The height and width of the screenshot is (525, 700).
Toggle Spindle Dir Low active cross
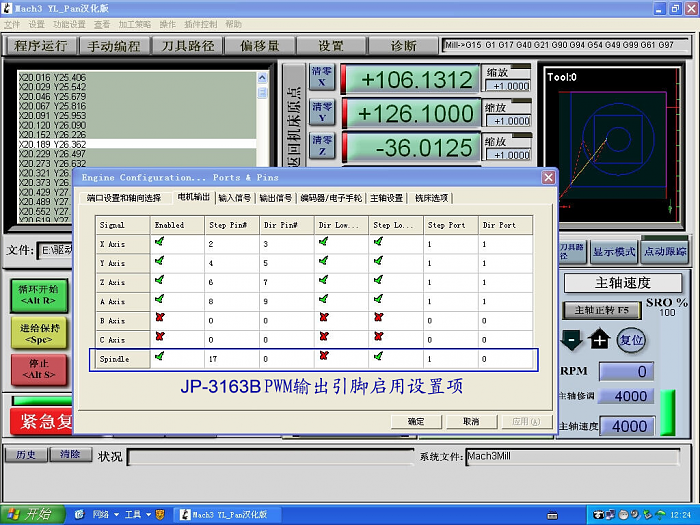(324, 356)
